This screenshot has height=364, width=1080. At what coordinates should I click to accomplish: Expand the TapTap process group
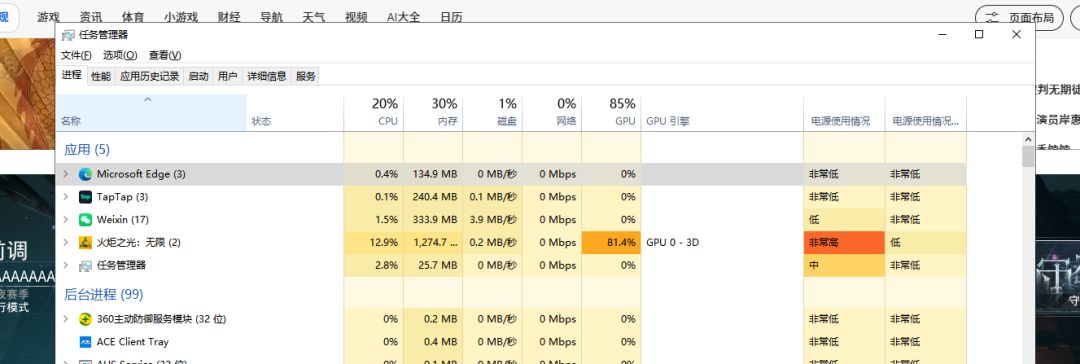pos(66,197)
